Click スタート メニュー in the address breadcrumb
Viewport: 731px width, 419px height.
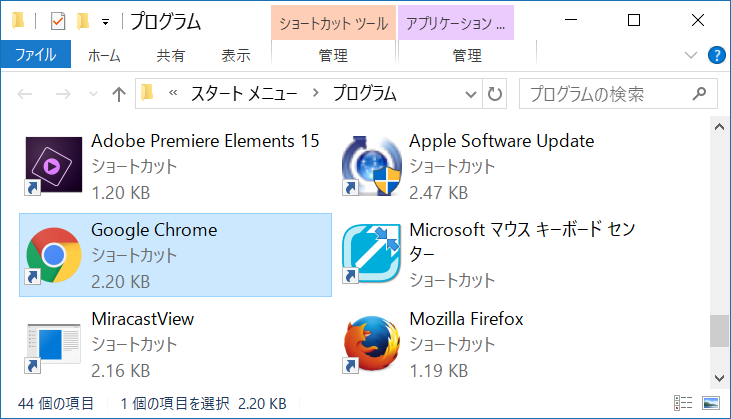click(x=244, y=94)
